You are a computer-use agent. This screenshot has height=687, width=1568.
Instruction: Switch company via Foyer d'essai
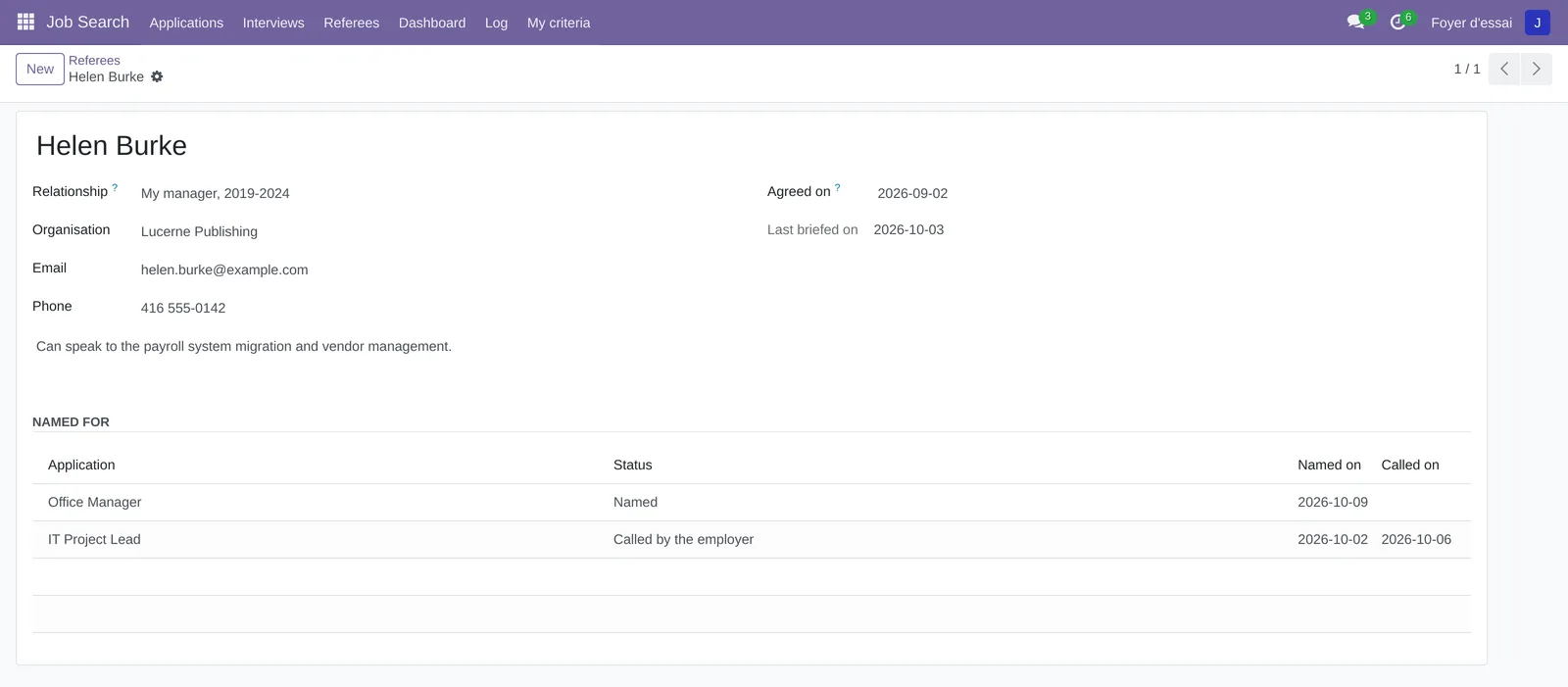pyautogui.click(x=1471, y=23)
